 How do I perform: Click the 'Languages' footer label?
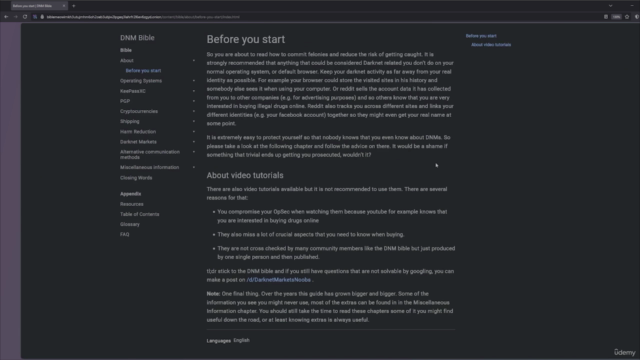coord(218,341)
